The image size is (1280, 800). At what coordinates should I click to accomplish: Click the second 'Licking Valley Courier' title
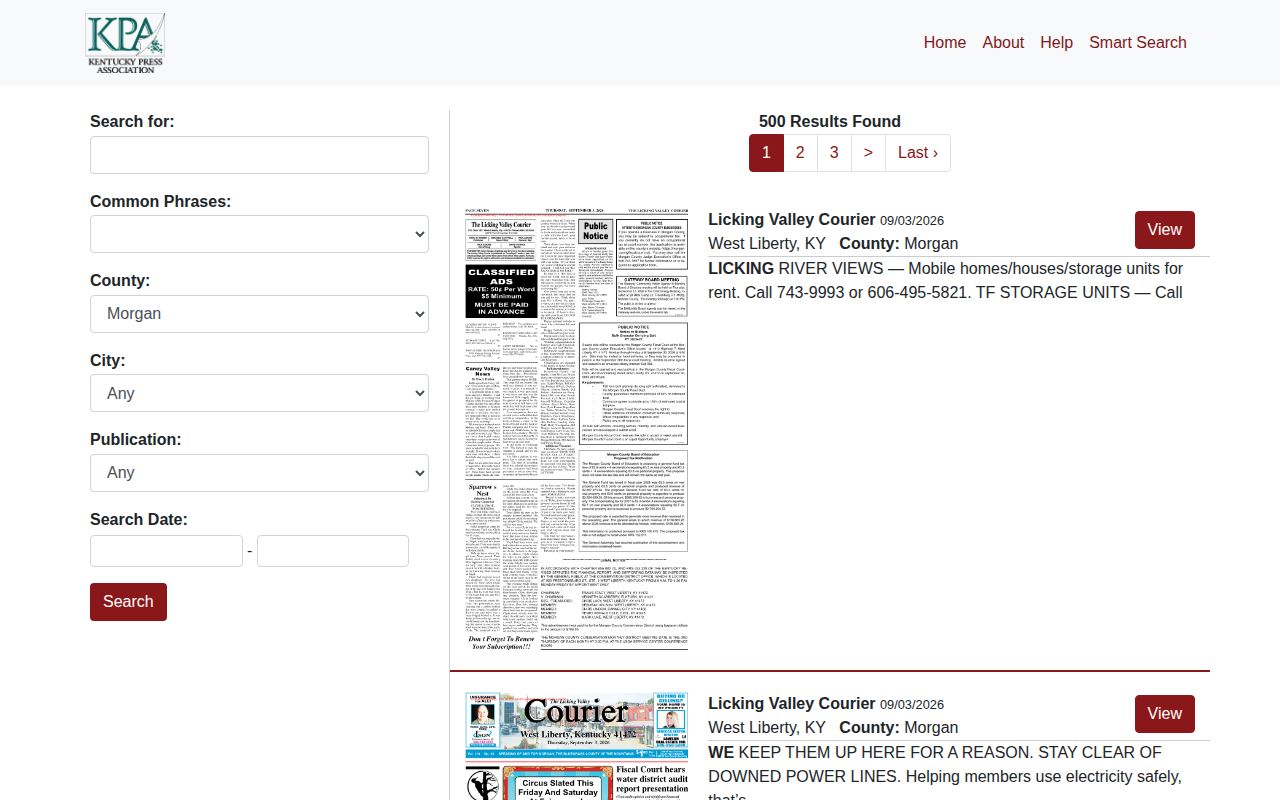coord(792,703)
